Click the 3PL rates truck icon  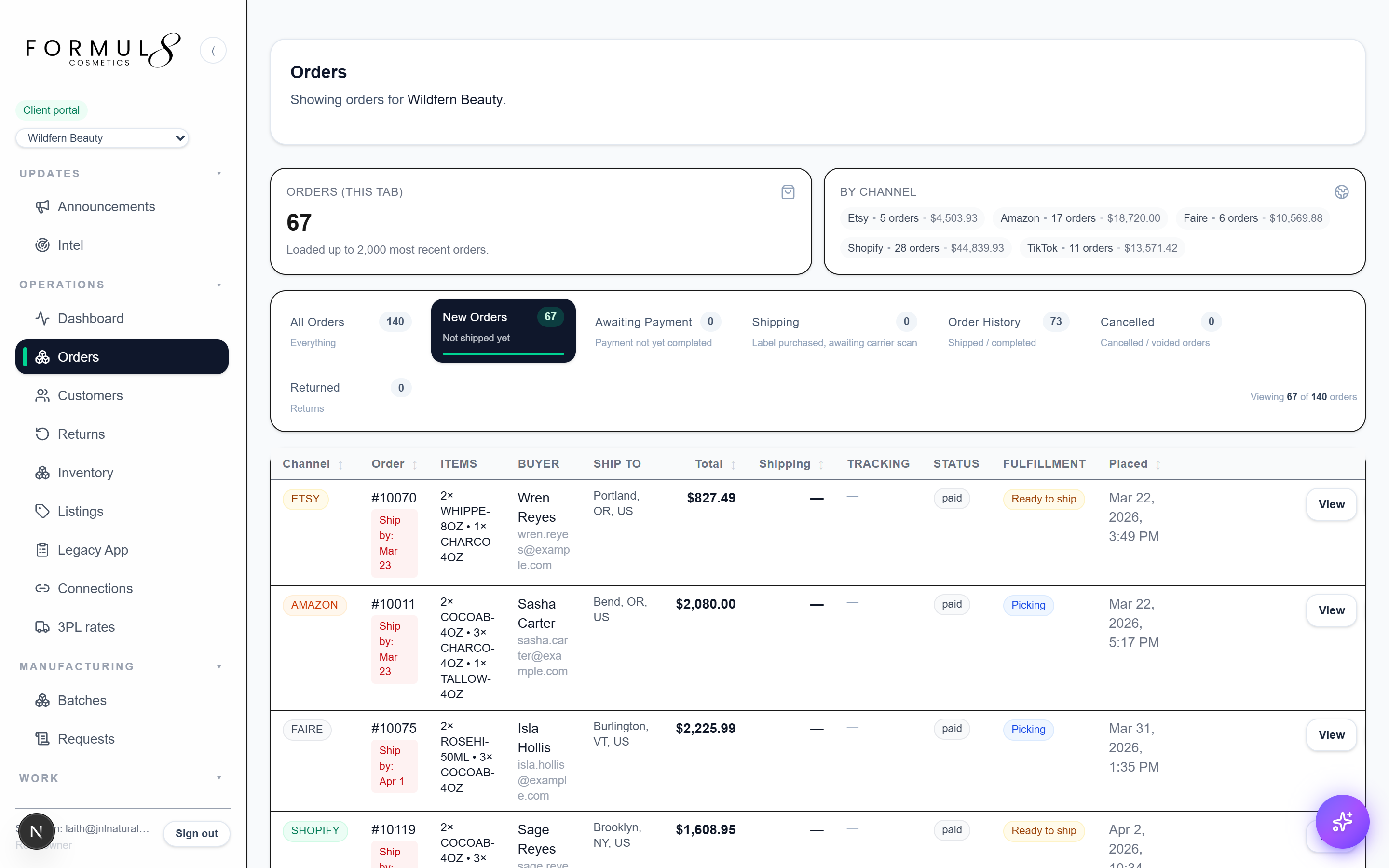(x=42, y=627)
